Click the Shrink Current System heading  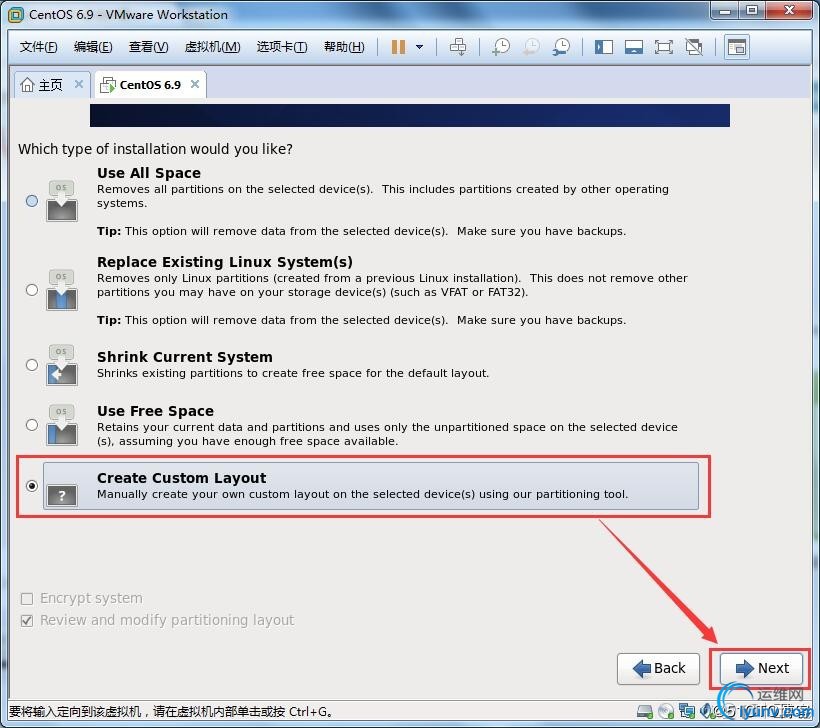(185, 357)
